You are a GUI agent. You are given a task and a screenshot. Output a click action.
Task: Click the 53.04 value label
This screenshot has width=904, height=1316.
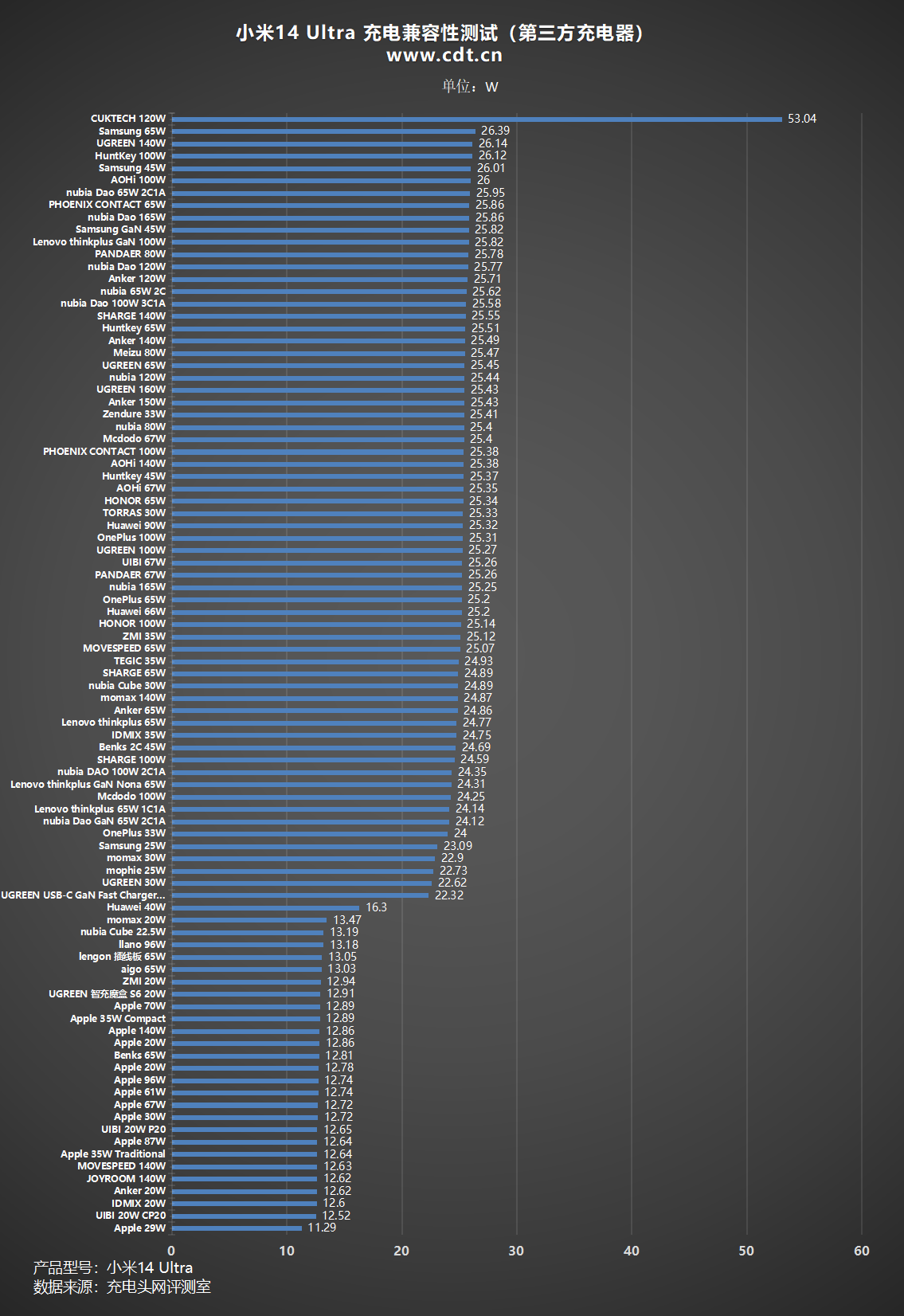coord(801,119)
